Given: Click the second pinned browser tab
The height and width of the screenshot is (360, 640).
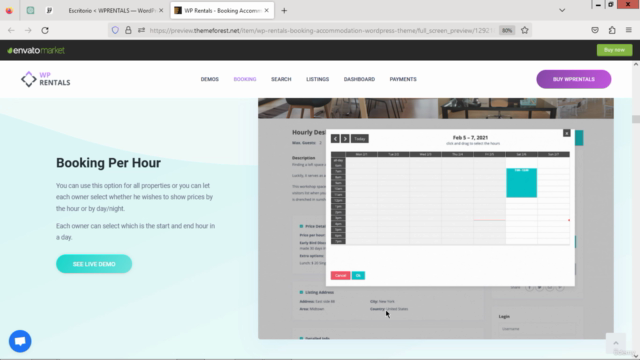Looking at the screenshot, I should [49, 11].
